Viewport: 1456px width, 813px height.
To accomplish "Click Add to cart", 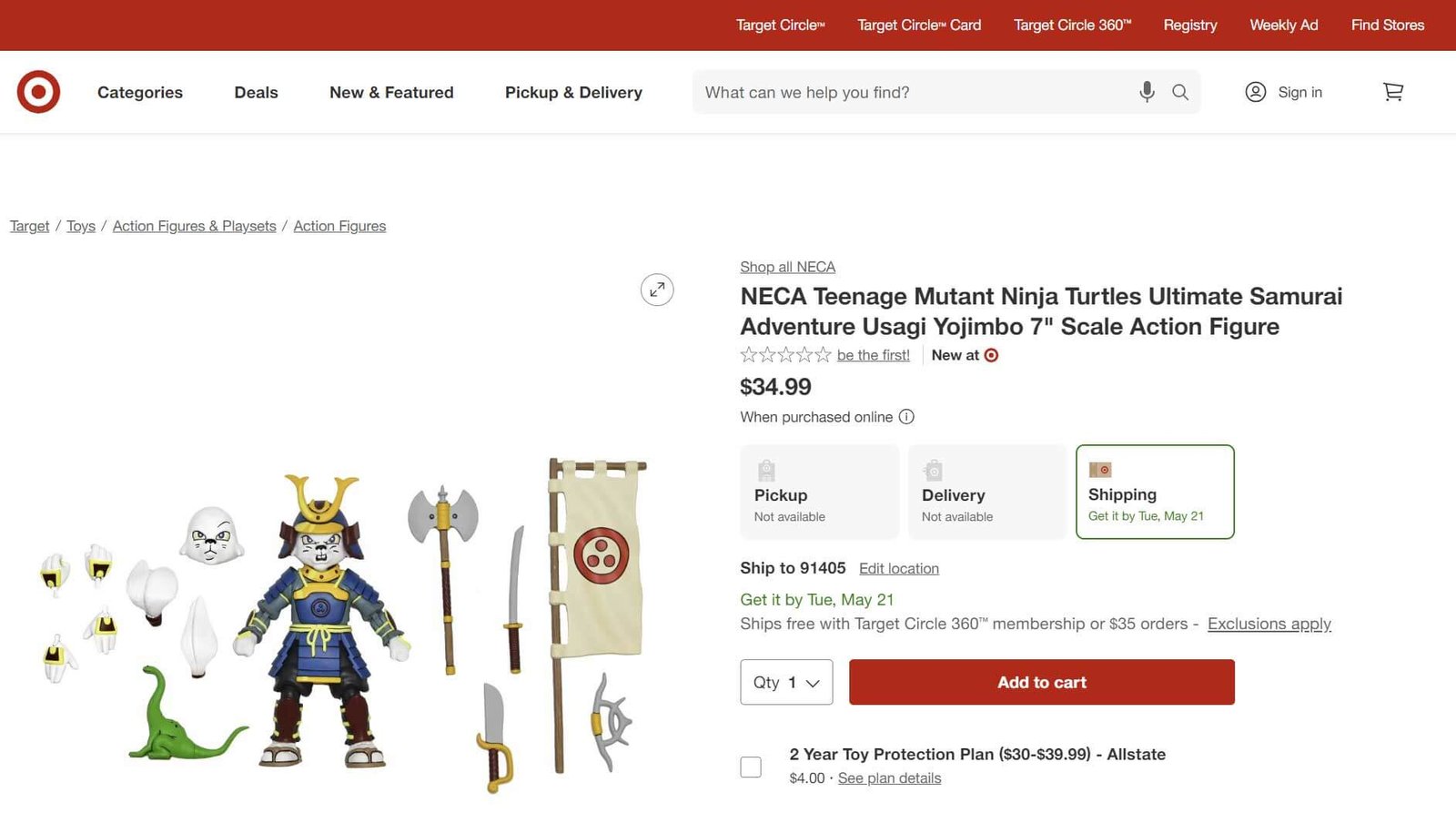I will pyautogui.click(x=1041, y=682).
